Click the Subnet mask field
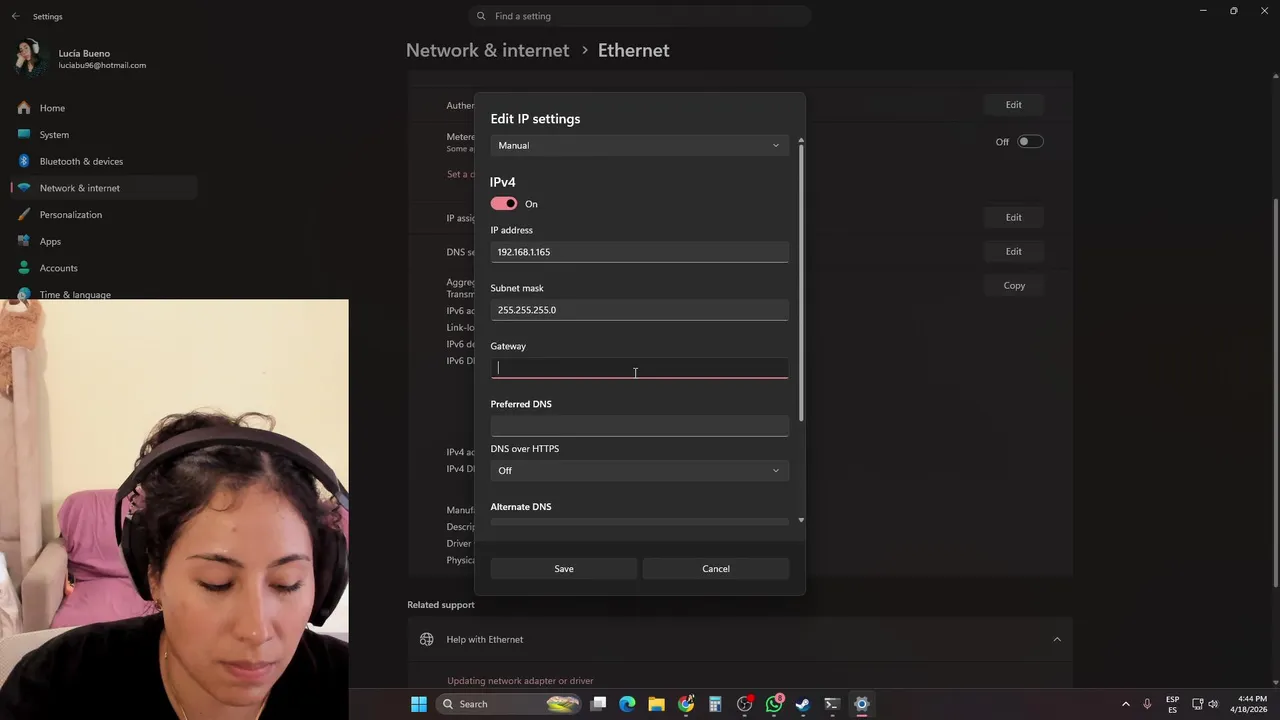This screenshot has height=720, width=1280. (639, 310)
